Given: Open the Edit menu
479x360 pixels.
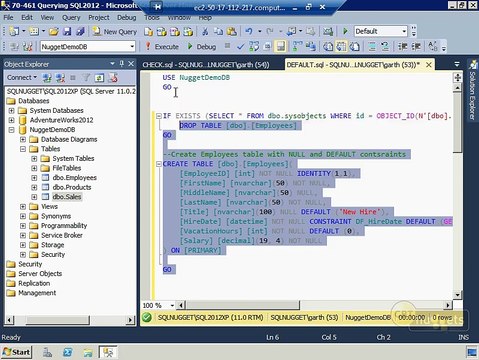Looking at the screenshot, I should tap(27, 18).
